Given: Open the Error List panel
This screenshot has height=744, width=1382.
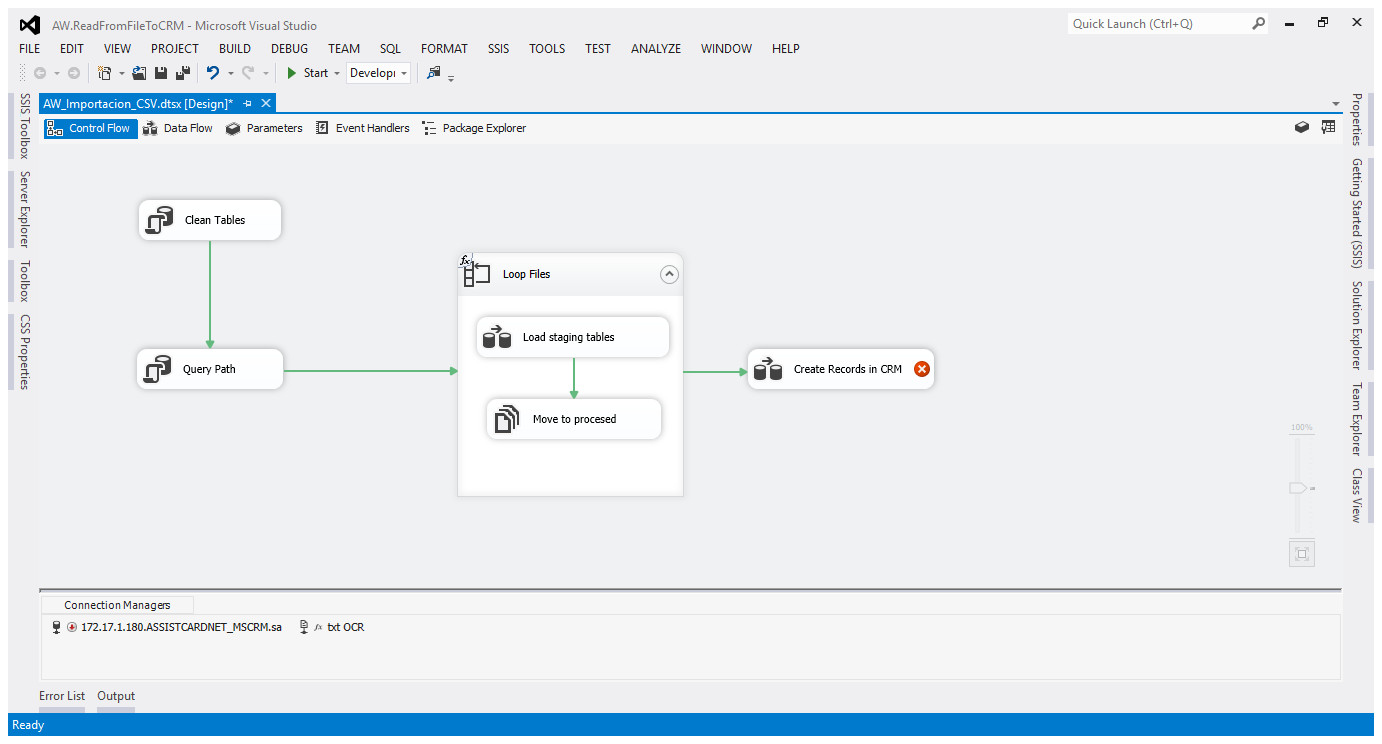Looking at the screenshot, I should point(62,696).
